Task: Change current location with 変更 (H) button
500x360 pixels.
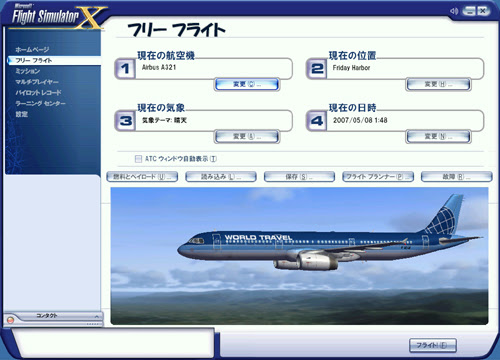Action: 438,84
